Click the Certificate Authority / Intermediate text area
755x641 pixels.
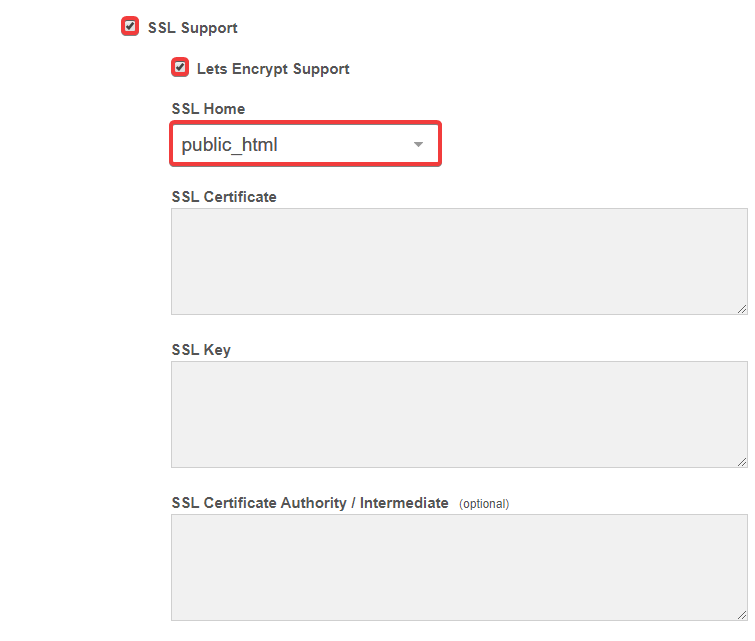(x=459, y=567)
